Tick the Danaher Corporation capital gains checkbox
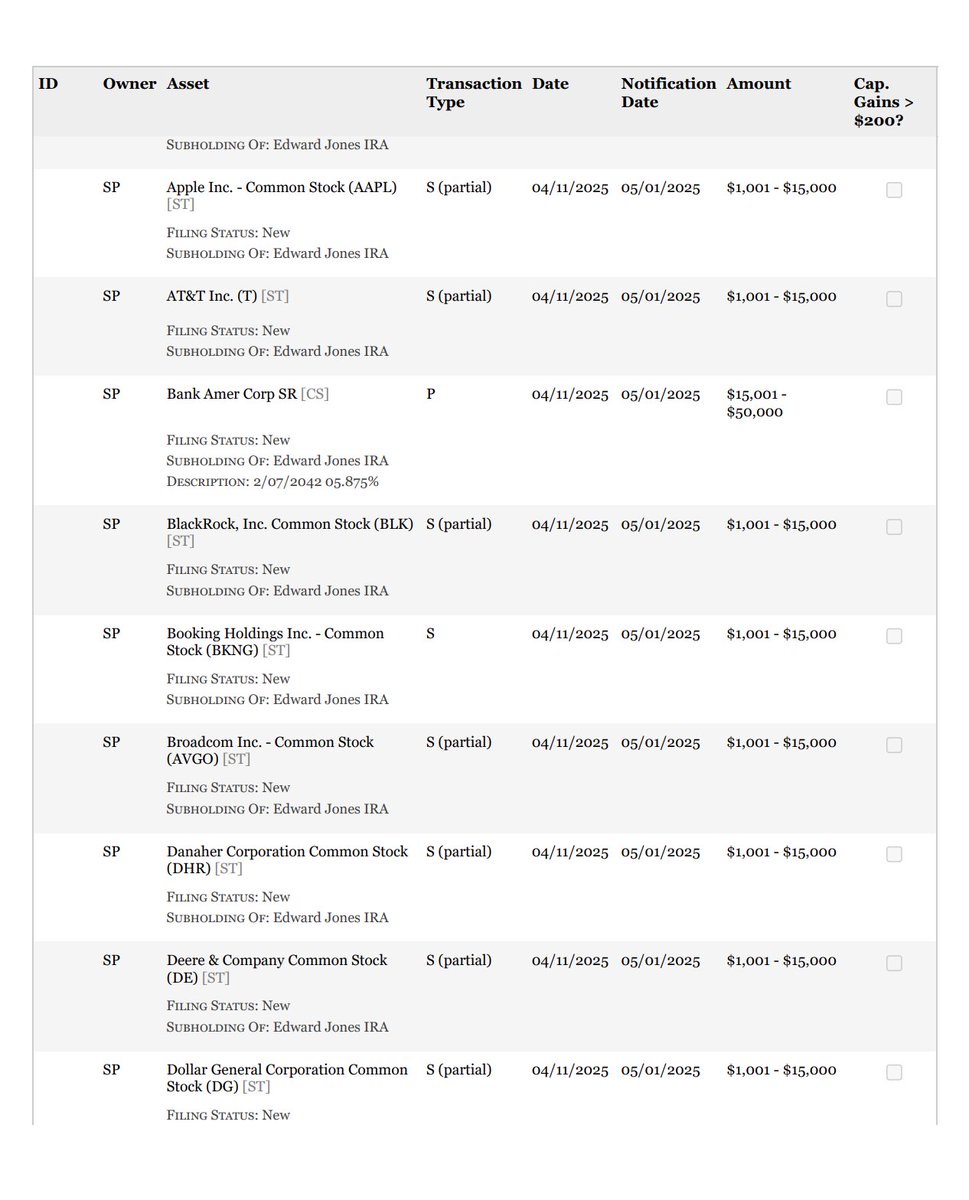 click(894, 854)
